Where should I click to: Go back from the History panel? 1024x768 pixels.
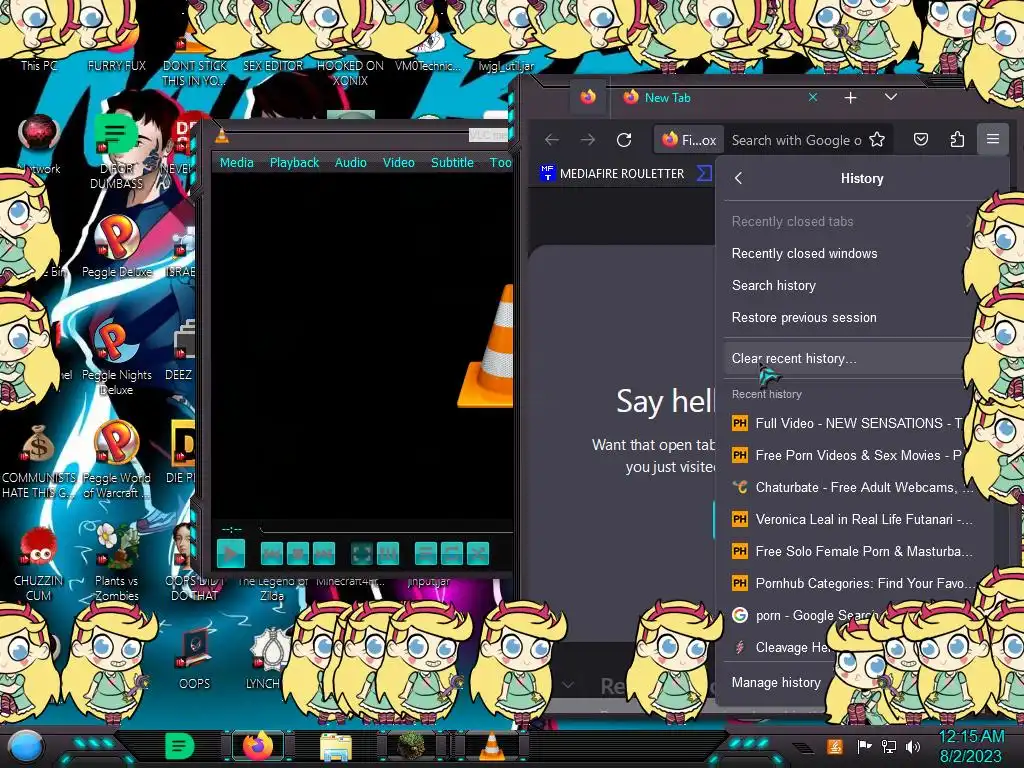point(739,178)
